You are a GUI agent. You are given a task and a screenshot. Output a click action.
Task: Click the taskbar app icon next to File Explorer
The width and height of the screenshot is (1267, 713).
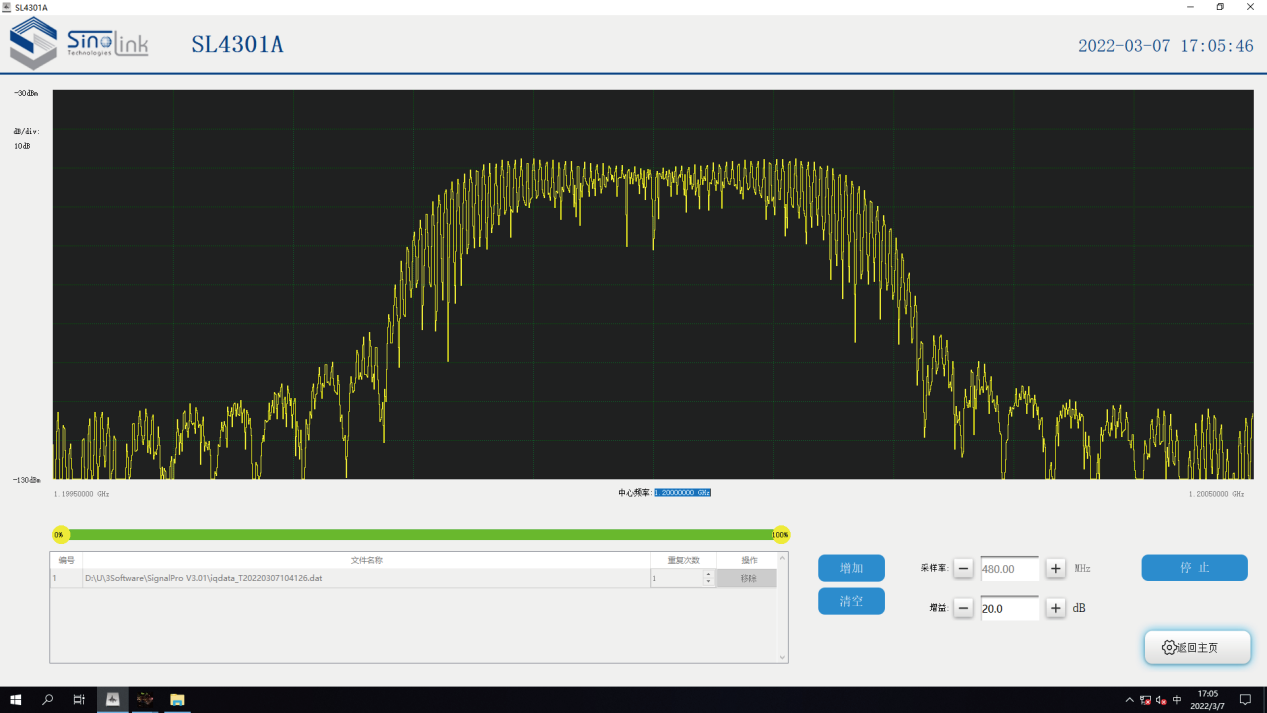[x=145, y=699]
